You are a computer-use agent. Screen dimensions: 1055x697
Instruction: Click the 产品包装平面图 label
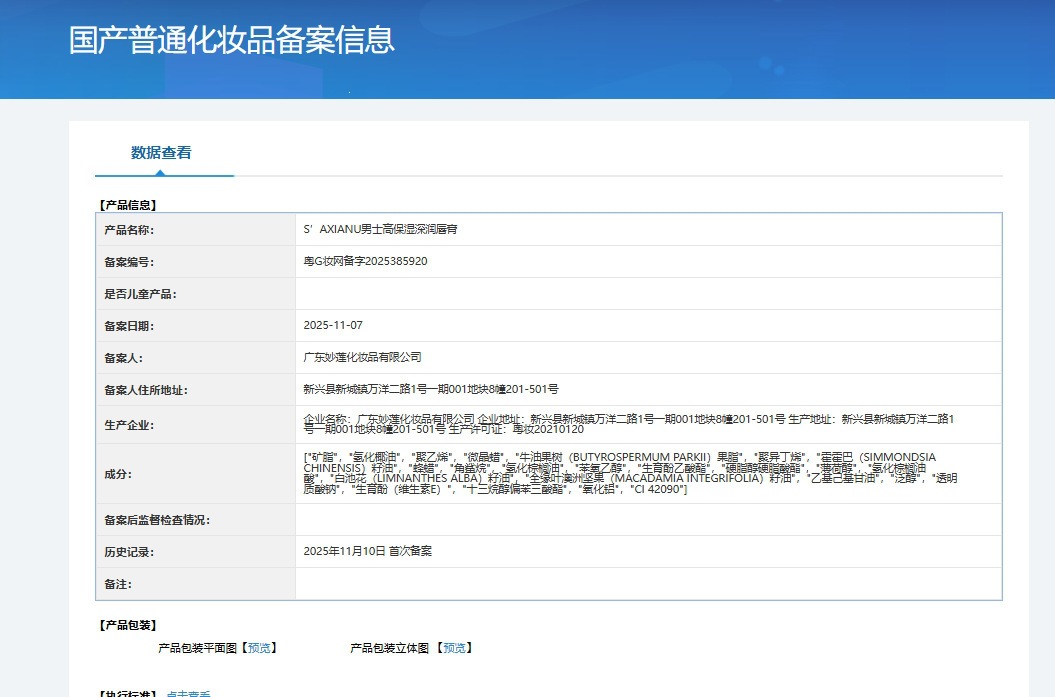pyautogui.click(x=198, y=648)
